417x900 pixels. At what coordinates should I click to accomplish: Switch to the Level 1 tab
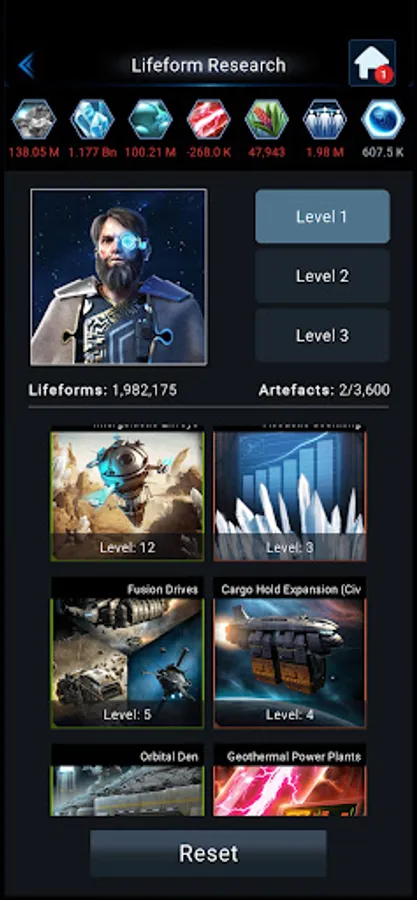(x=322, y=216)
